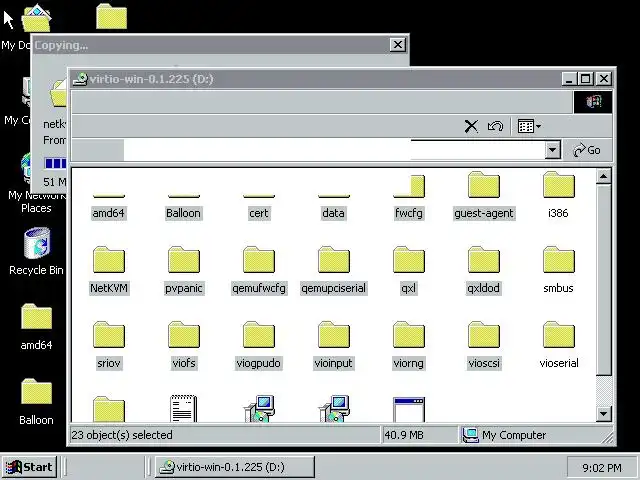Viewport: 640px width, 480px height.
Task: Select the first installer package icon
Action: (x=259, y=408)
